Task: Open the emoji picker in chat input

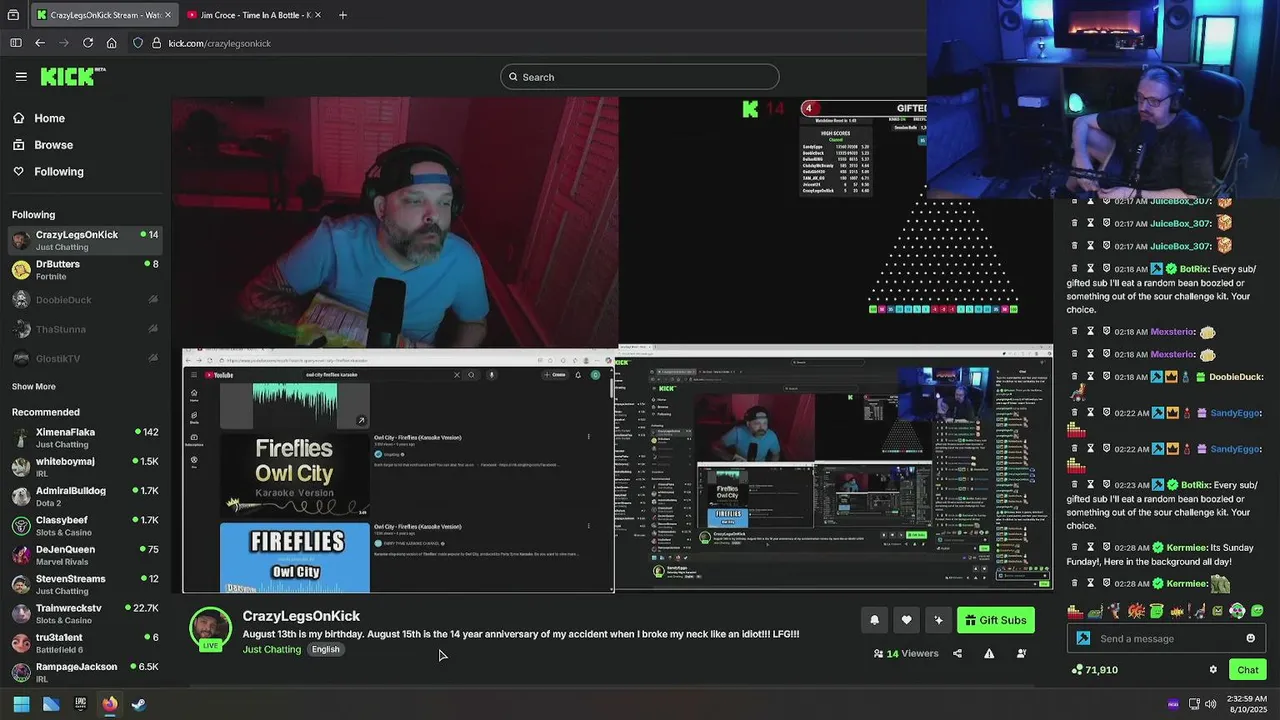Action: (1250, 639)
